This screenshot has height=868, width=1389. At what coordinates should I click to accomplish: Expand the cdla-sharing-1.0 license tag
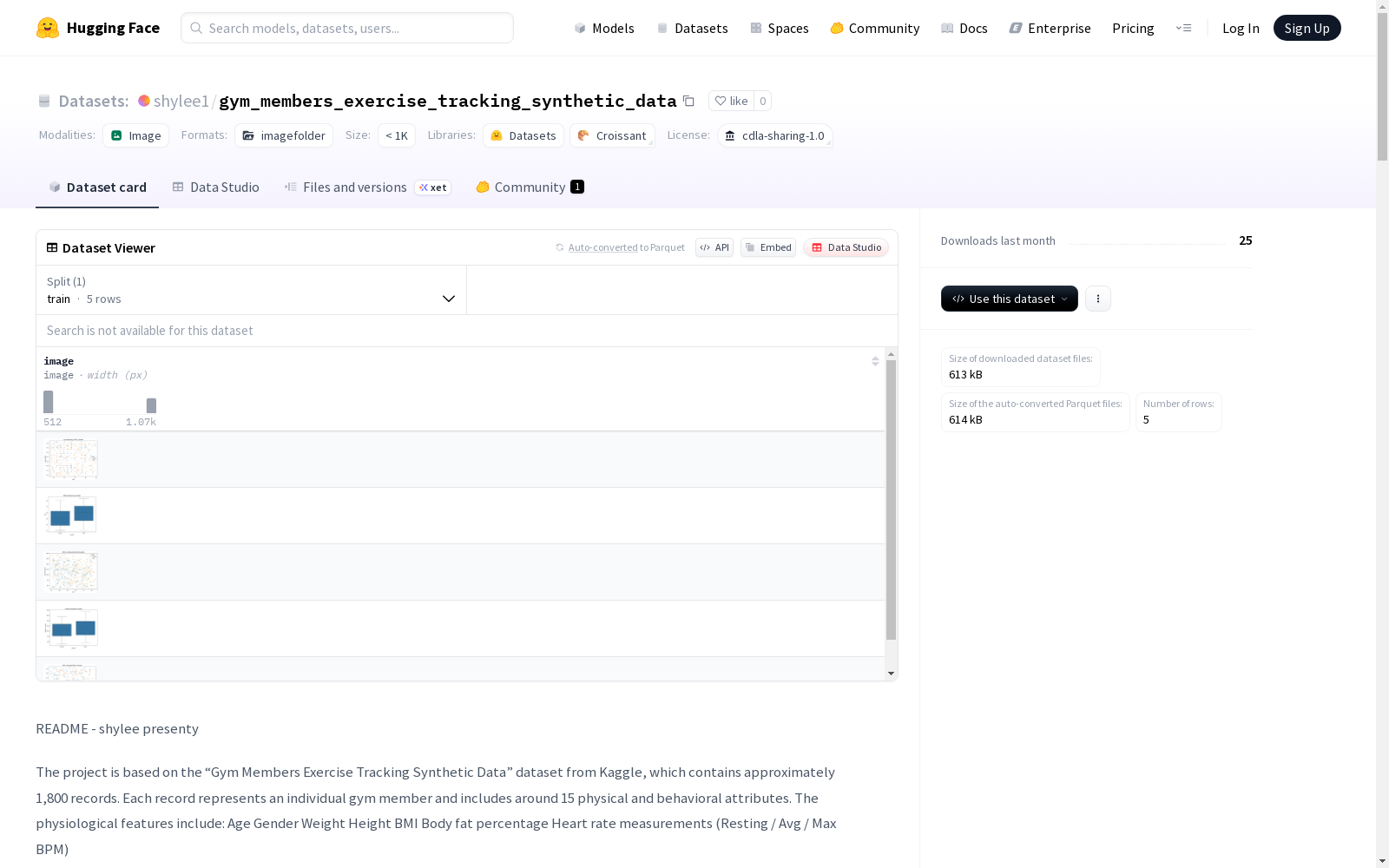[x=775, y=135]
